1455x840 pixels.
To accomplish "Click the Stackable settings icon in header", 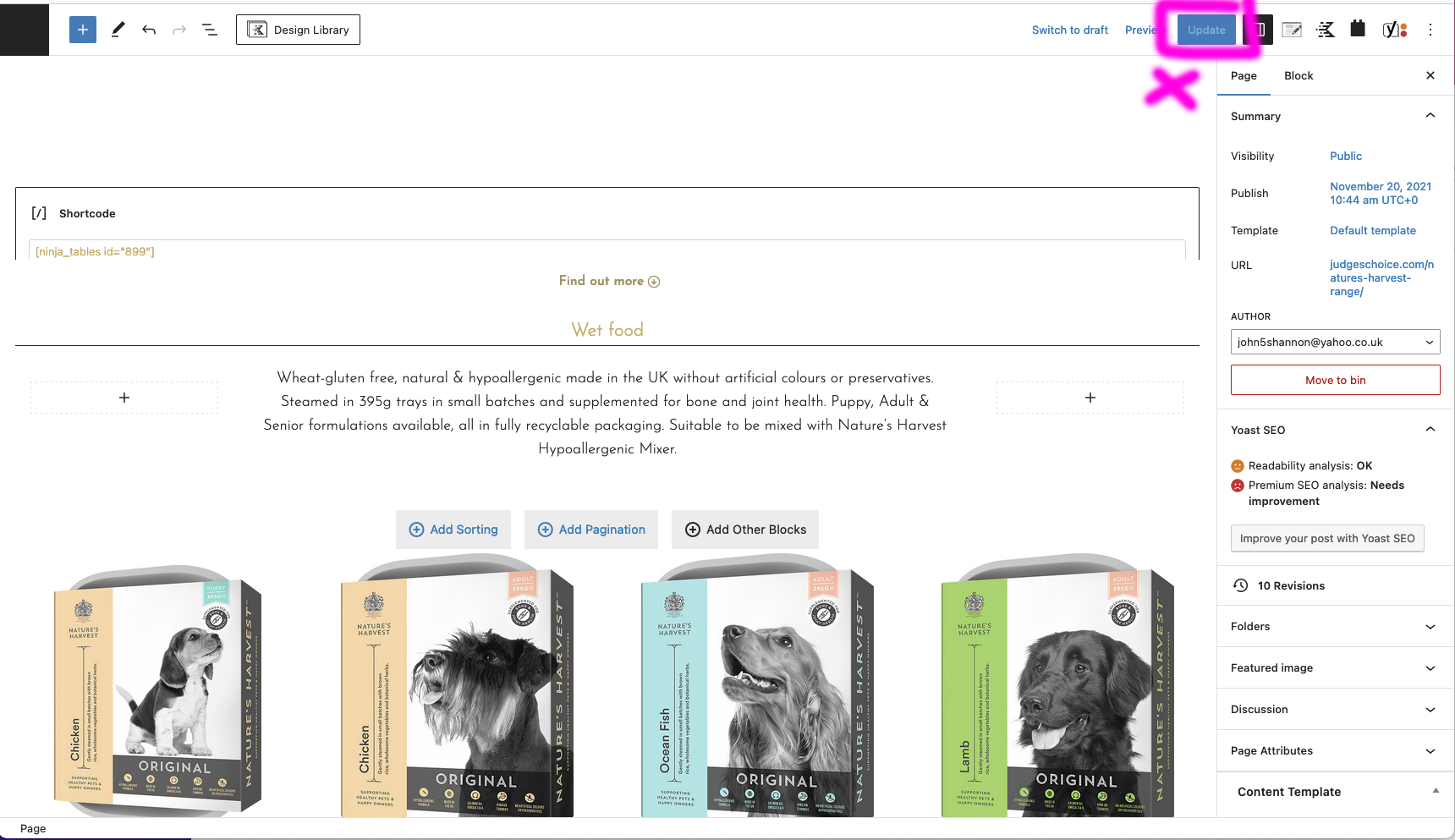I will point(1326,30).
